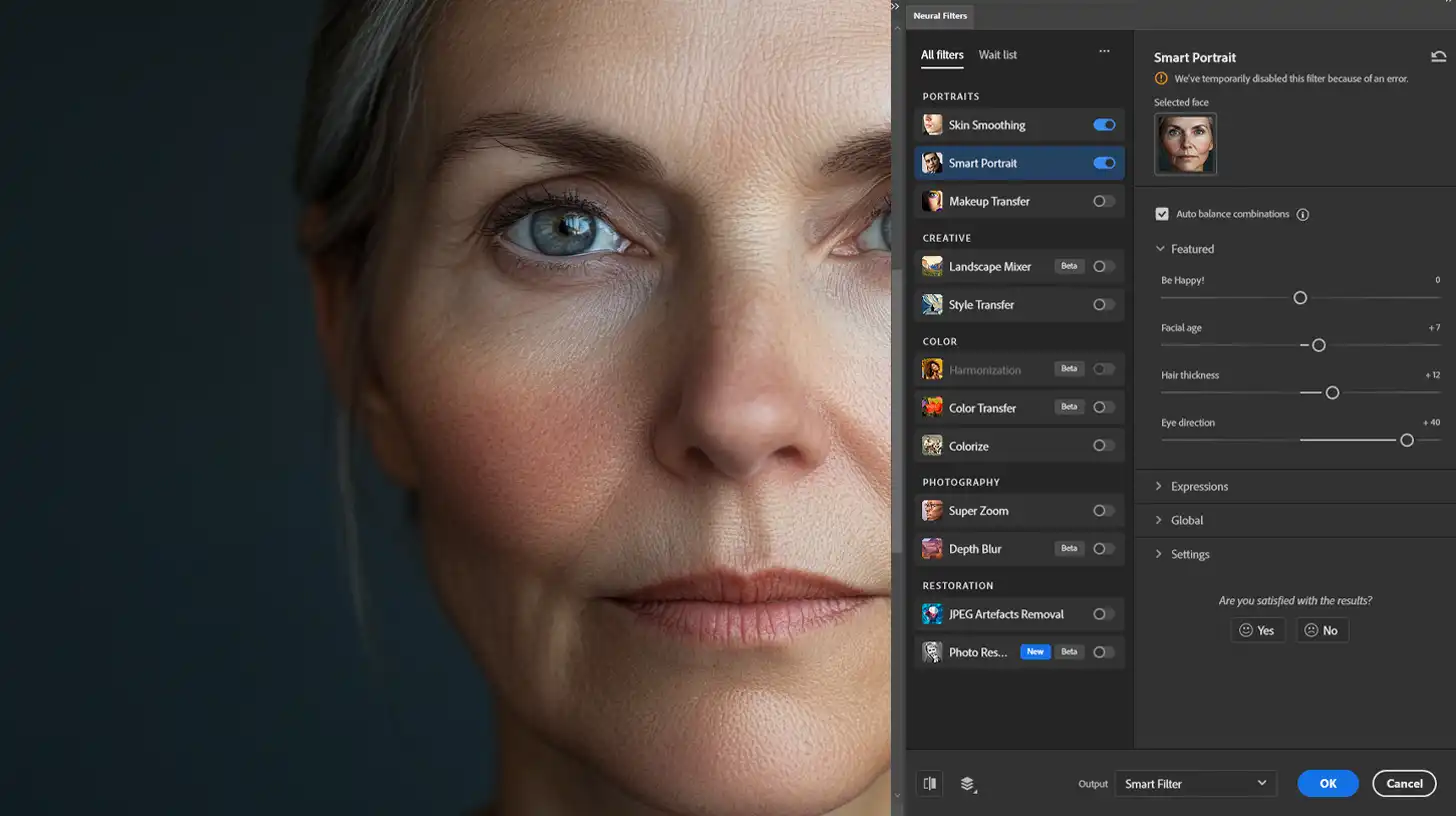Screen dimensions: 1456x816
Task: Click the Skin Smoothing filter icon
Action: 932,125
